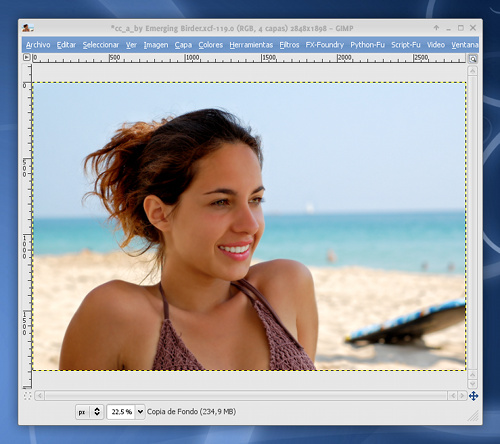This screenshot has height=444, width=500.
Task: Click the image menu triangle by the ruler
Action: pyautogui.click(x=27, y=57)
